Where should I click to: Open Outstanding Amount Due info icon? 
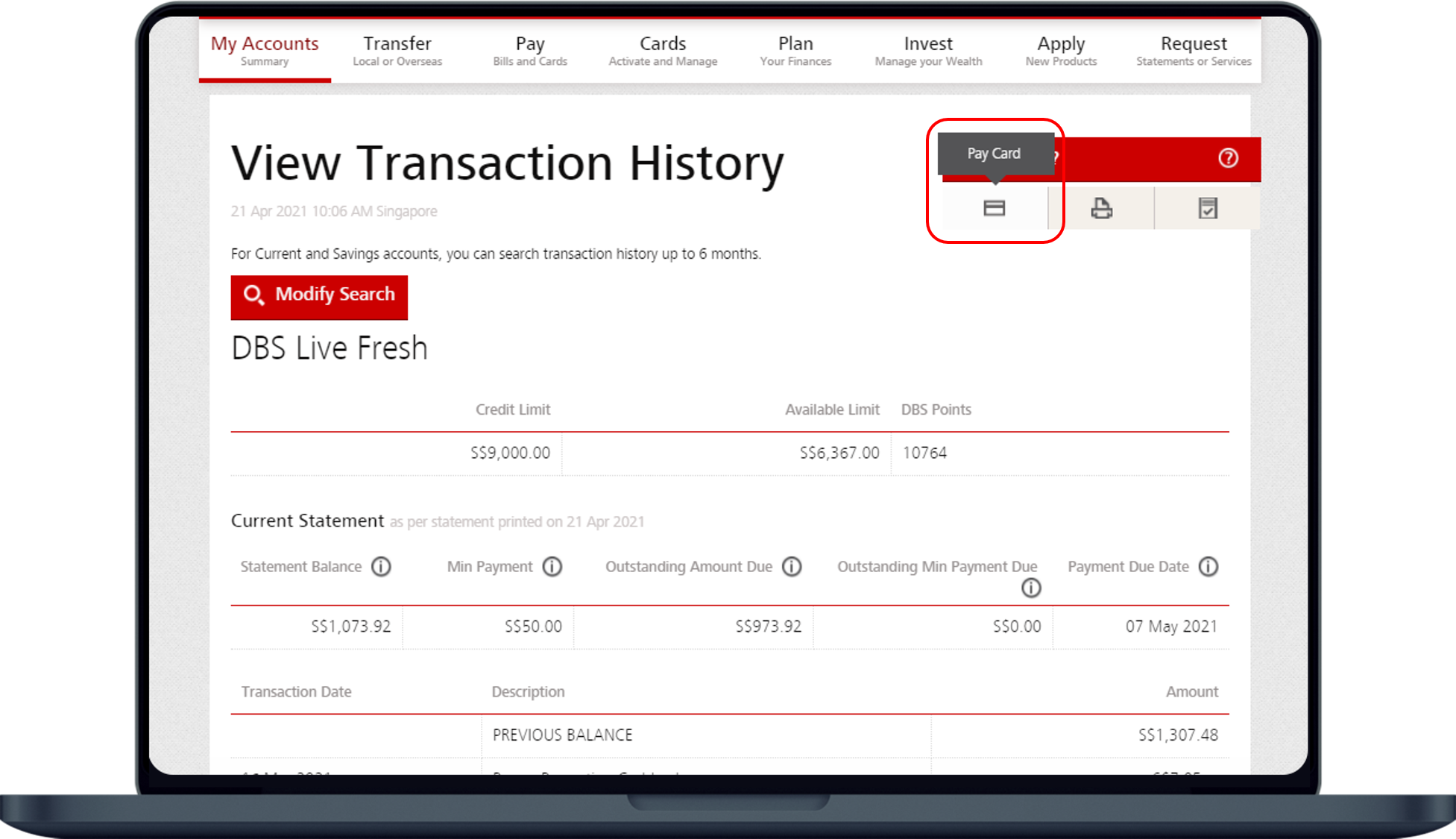point(792,567)
